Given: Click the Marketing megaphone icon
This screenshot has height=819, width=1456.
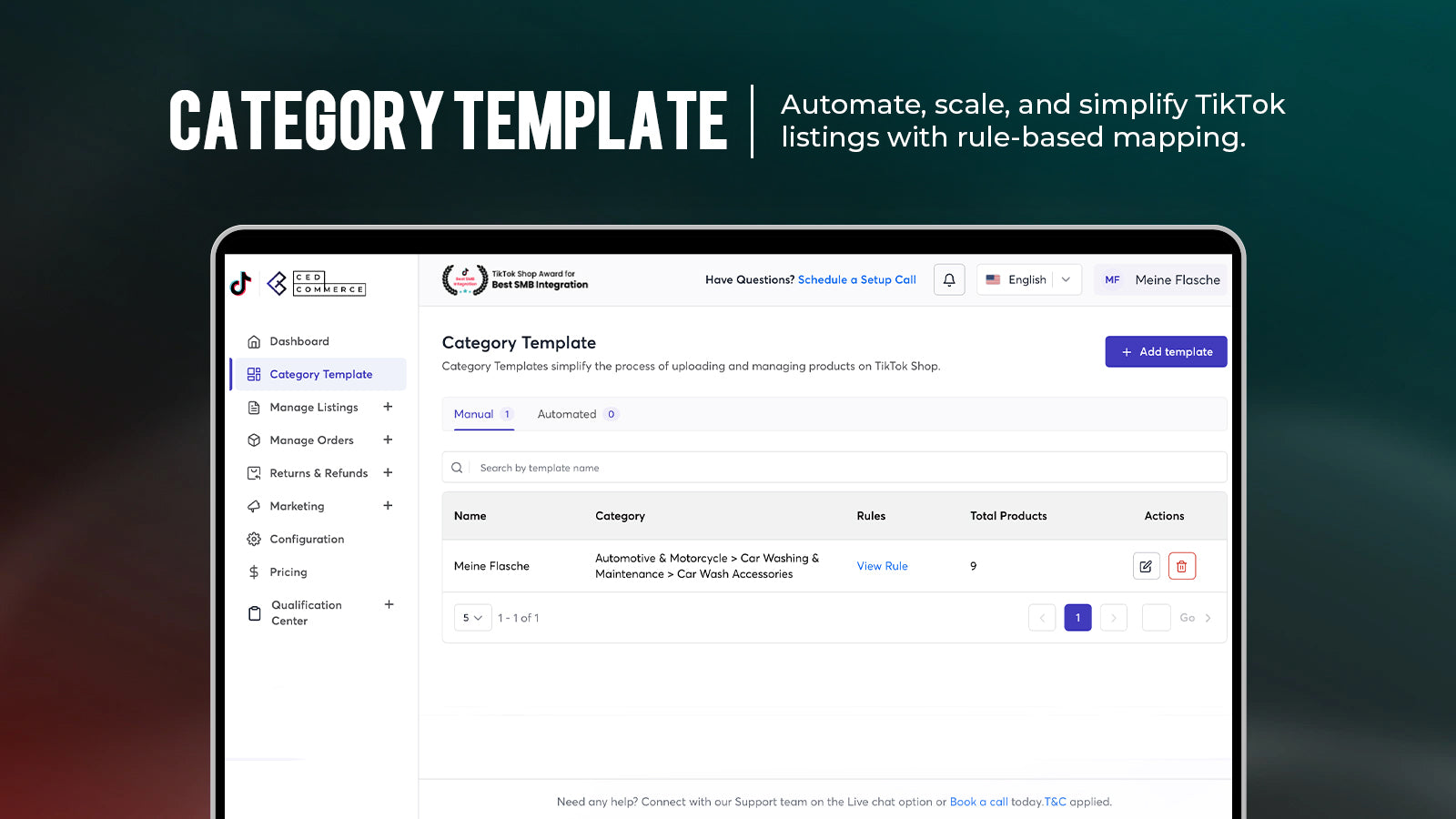Looking at the screenshot, I should 254,506.
